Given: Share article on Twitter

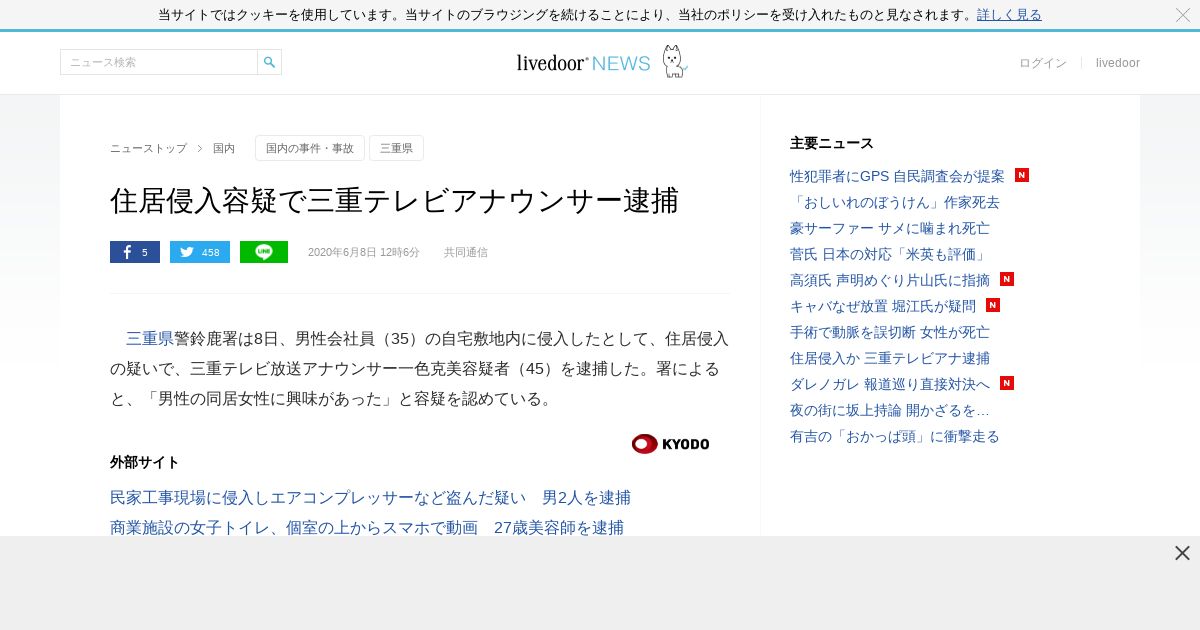Looking at the screenshot, I should [200, 252].
